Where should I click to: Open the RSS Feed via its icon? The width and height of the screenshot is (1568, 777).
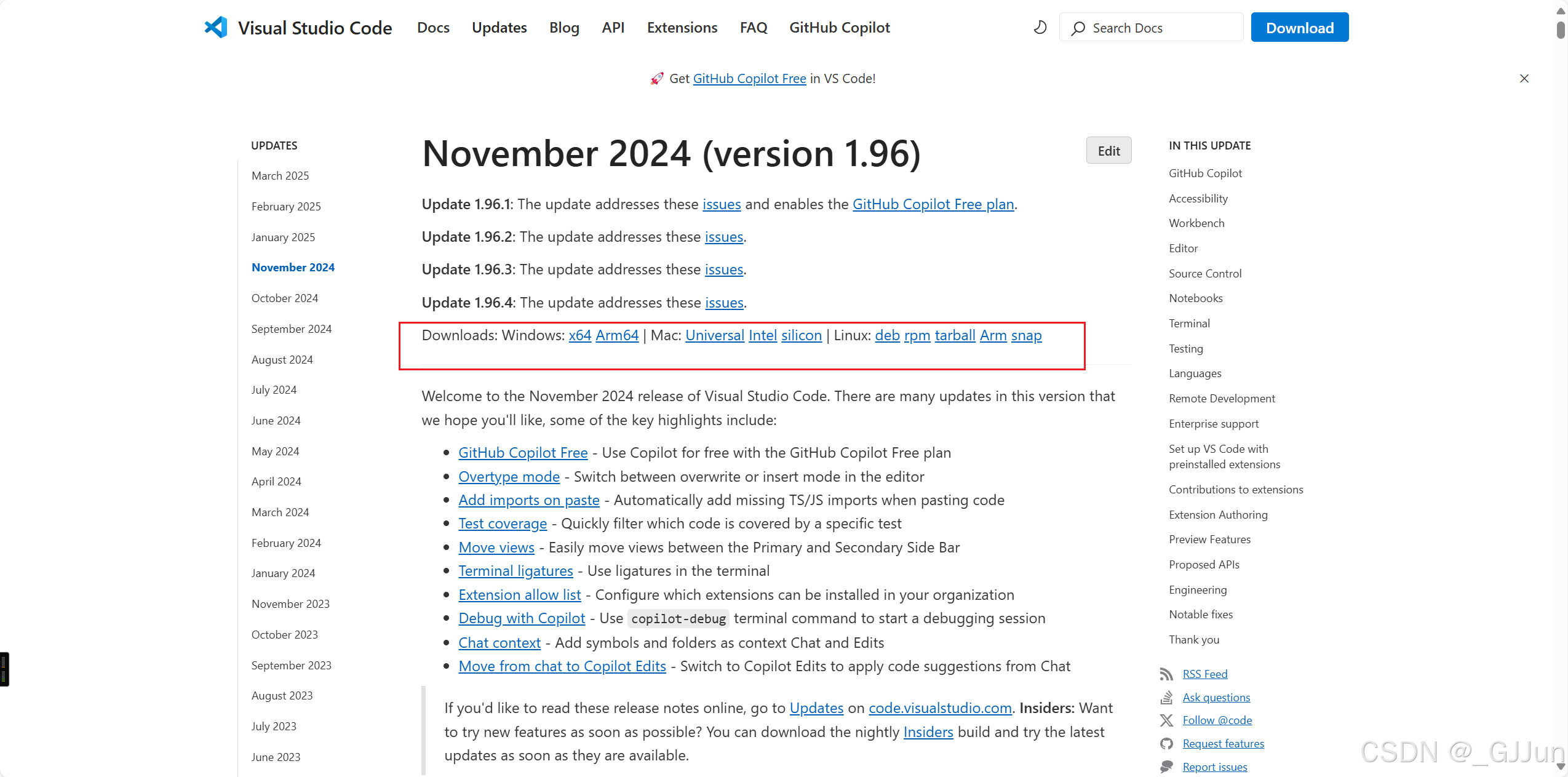[x=1167, y=674]
